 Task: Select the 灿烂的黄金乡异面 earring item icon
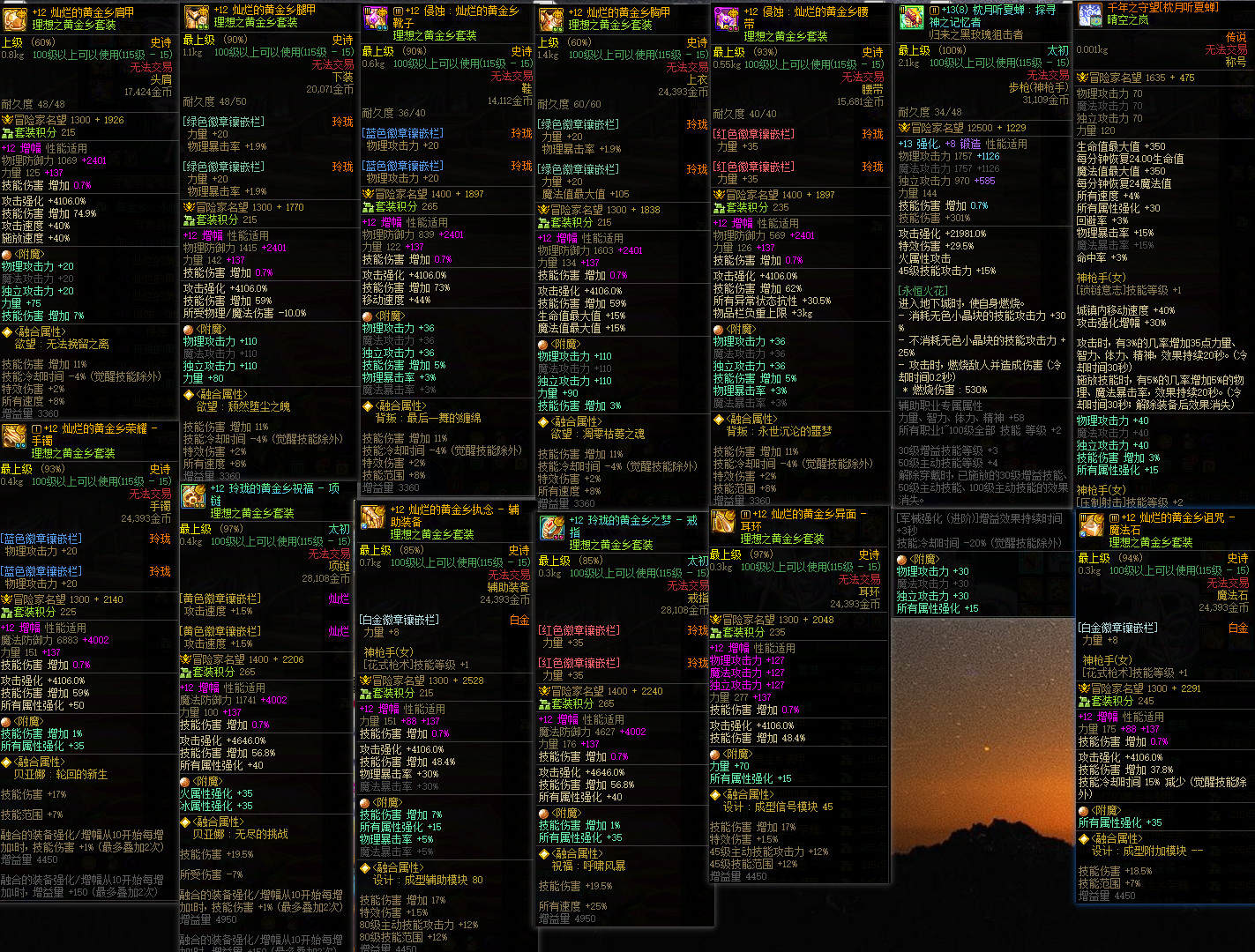coord(724,521)
